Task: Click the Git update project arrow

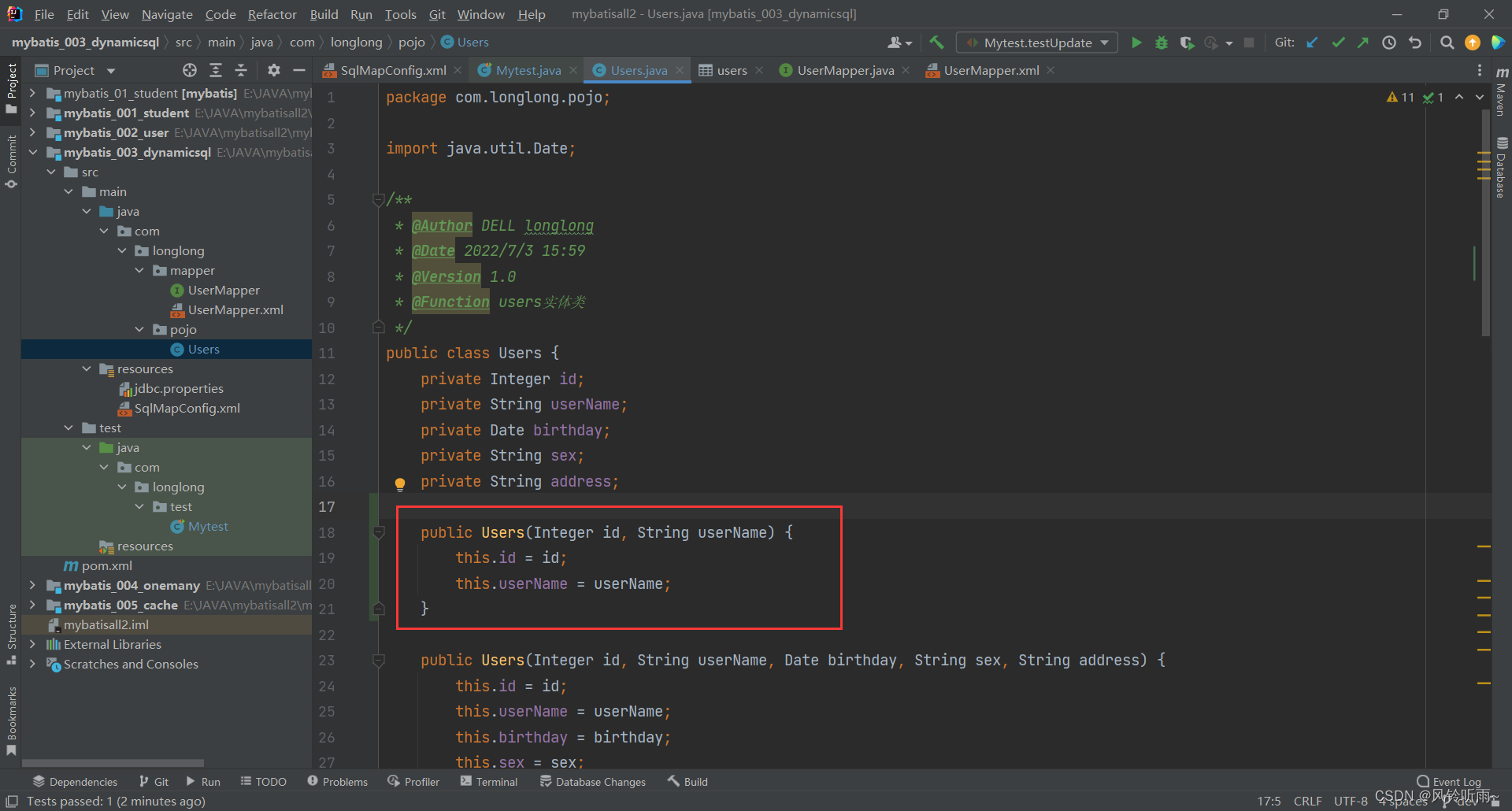Action: point(1312,43)
